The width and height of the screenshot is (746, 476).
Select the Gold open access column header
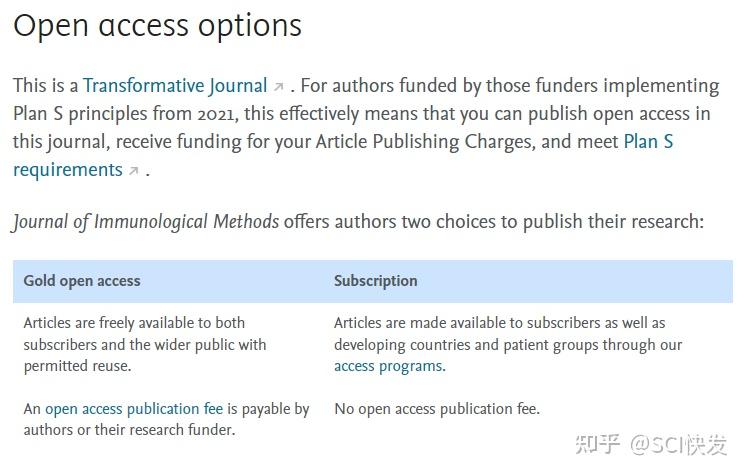pyautogui.click(x=82, y=281)
